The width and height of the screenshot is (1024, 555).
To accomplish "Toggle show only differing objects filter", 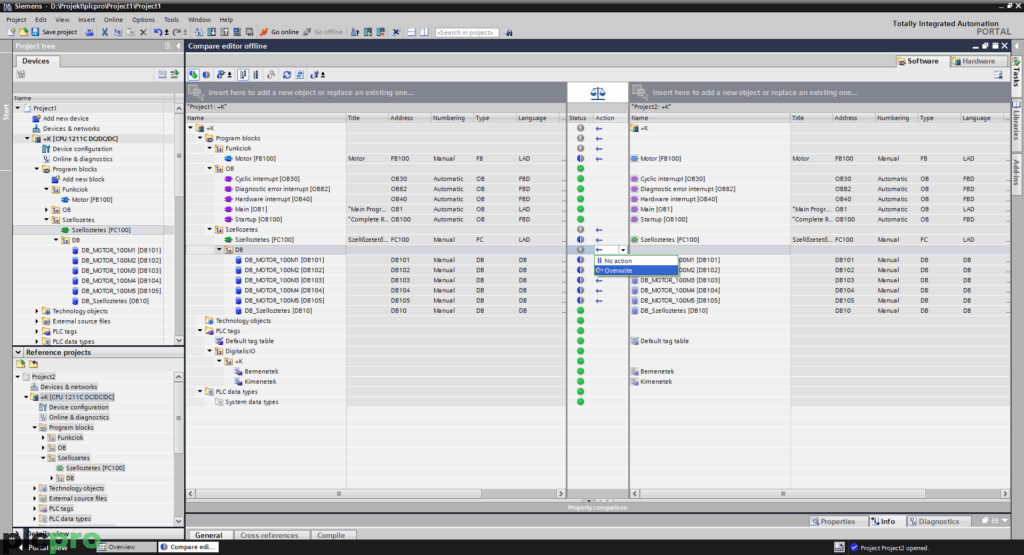I will (206, 74).
